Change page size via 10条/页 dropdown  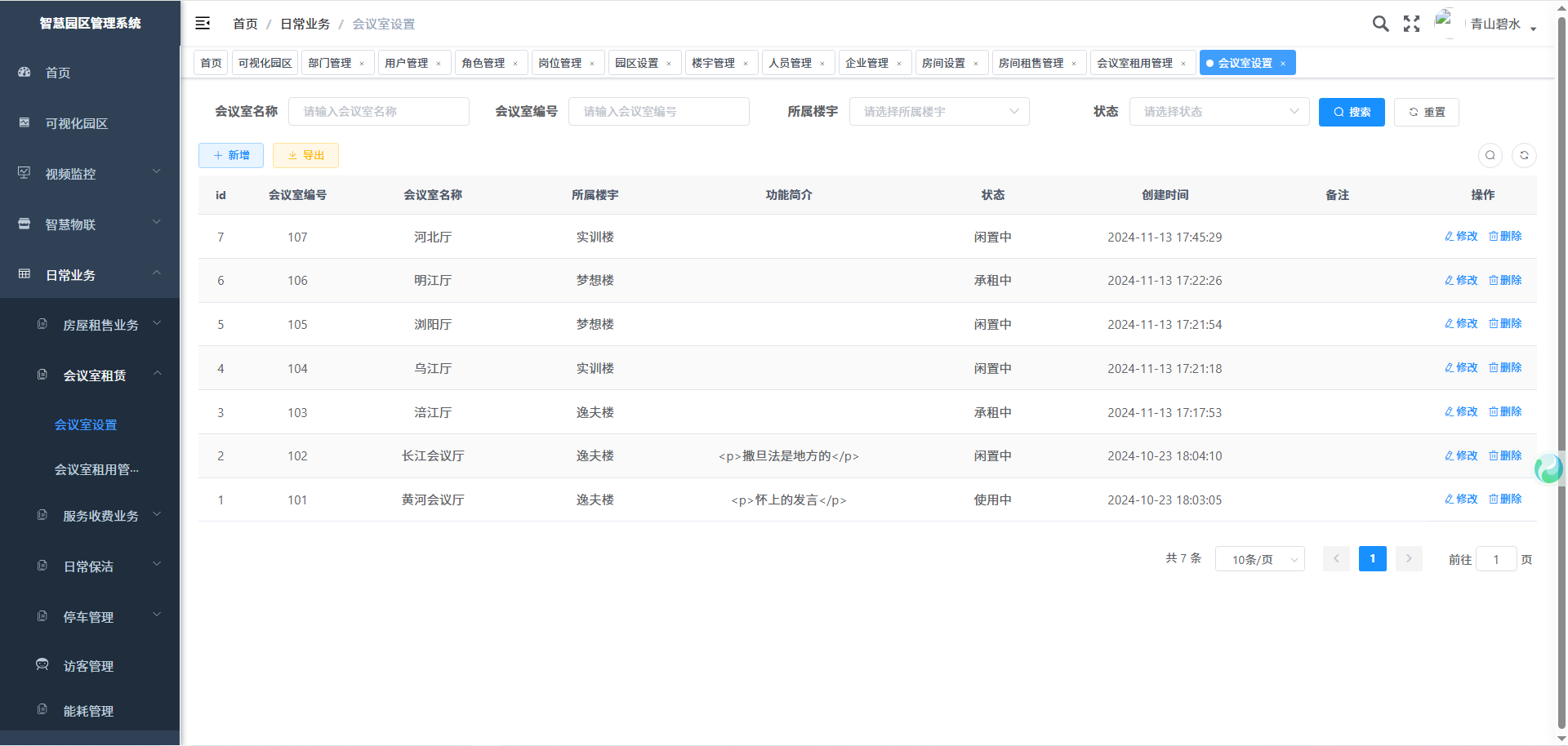pos(1259,559)
